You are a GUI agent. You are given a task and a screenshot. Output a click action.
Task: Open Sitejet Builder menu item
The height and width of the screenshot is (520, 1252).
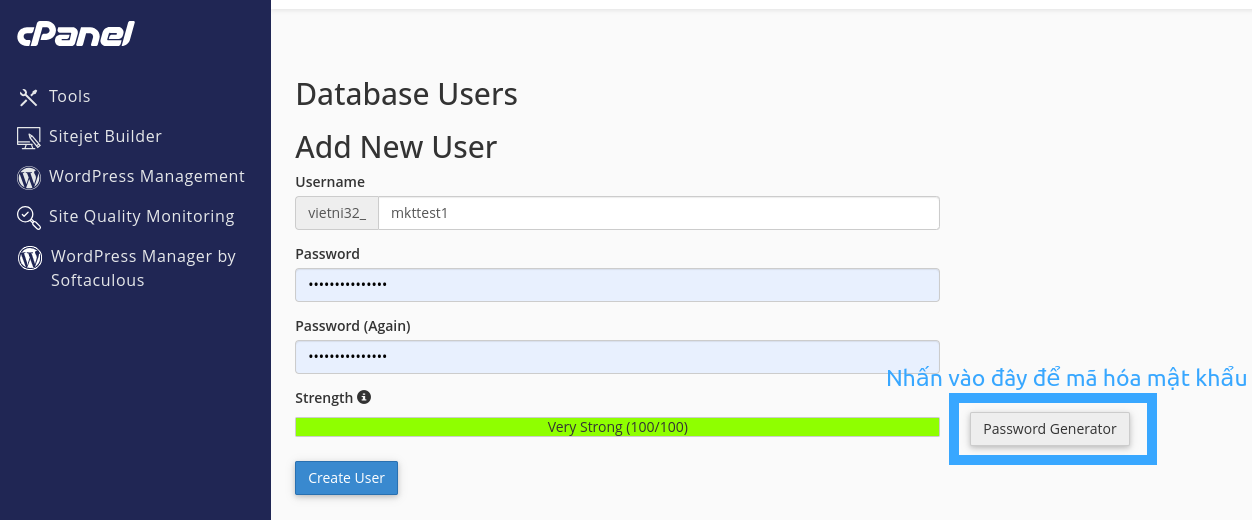105,137
